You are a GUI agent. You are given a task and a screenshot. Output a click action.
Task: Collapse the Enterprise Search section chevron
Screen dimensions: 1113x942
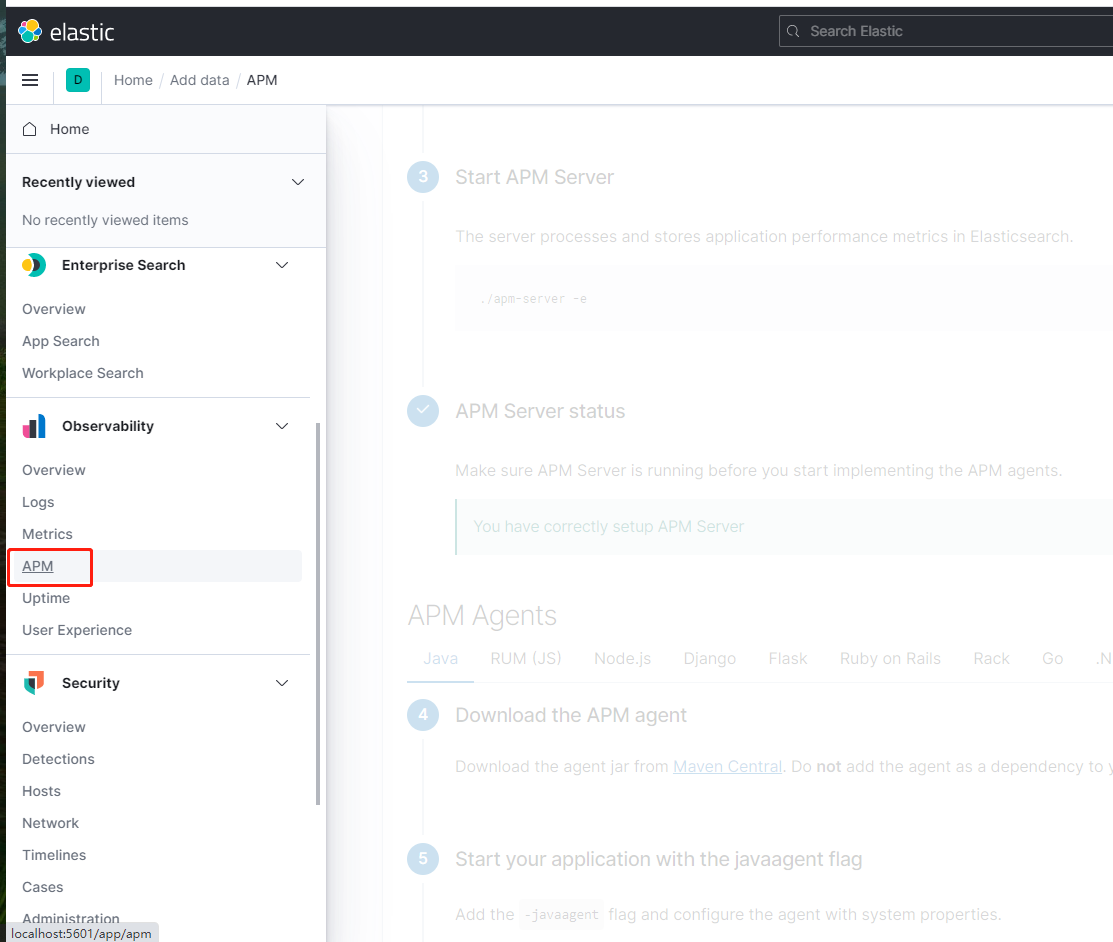pyautogui.click(x=282, y=265)
